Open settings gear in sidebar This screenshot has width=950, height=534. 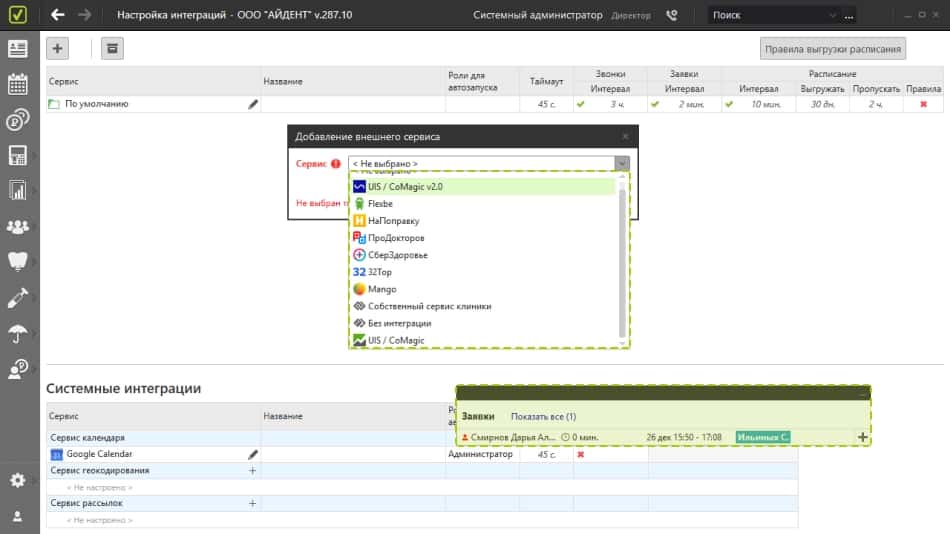point(17,481)
